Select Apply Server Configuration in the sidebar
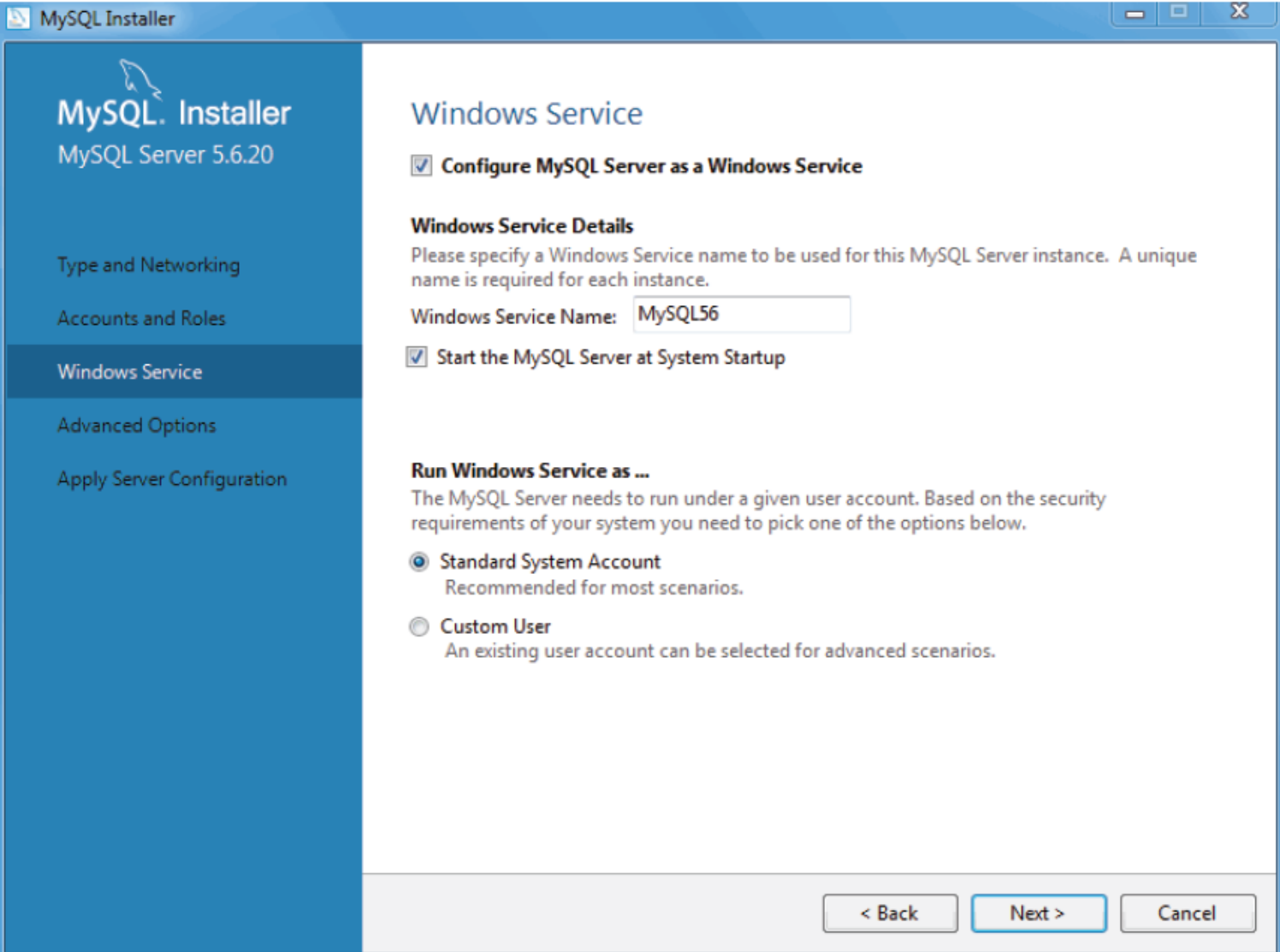 171,479
